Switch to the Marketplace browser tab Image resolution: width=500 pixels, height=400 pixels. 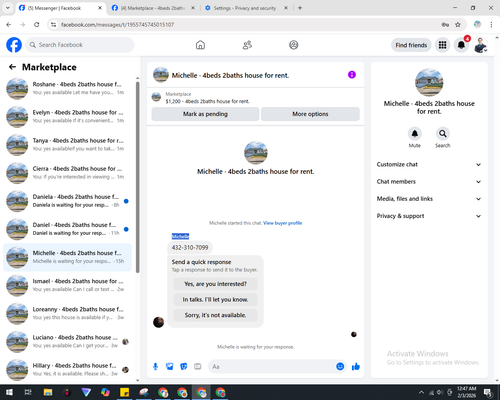tap(153, 8)
